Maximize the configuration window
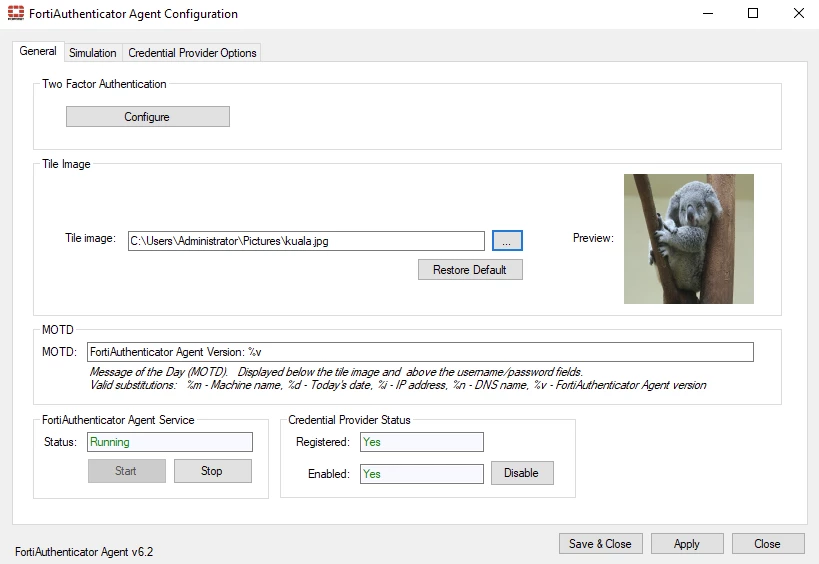Viewport: 819px width, 564px height. 753,13
